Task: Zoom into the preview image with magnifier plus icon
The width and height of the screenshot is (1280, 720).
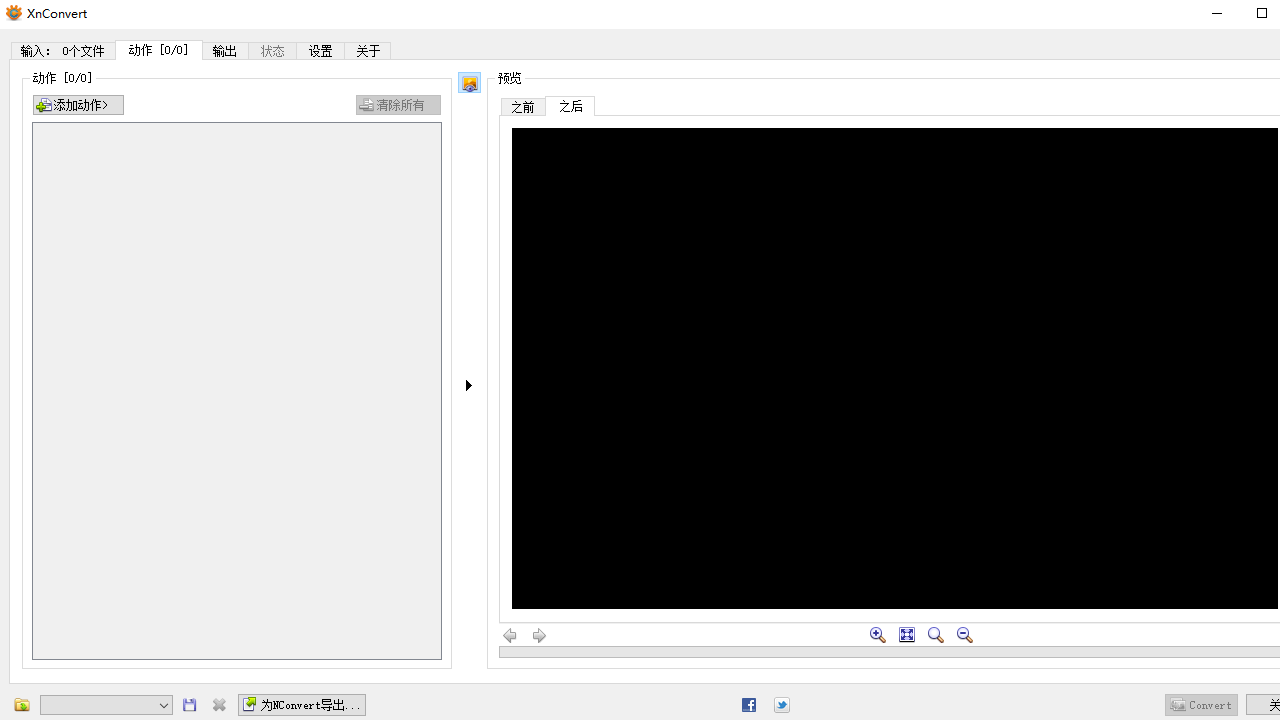Action: [x=877, y=634]
